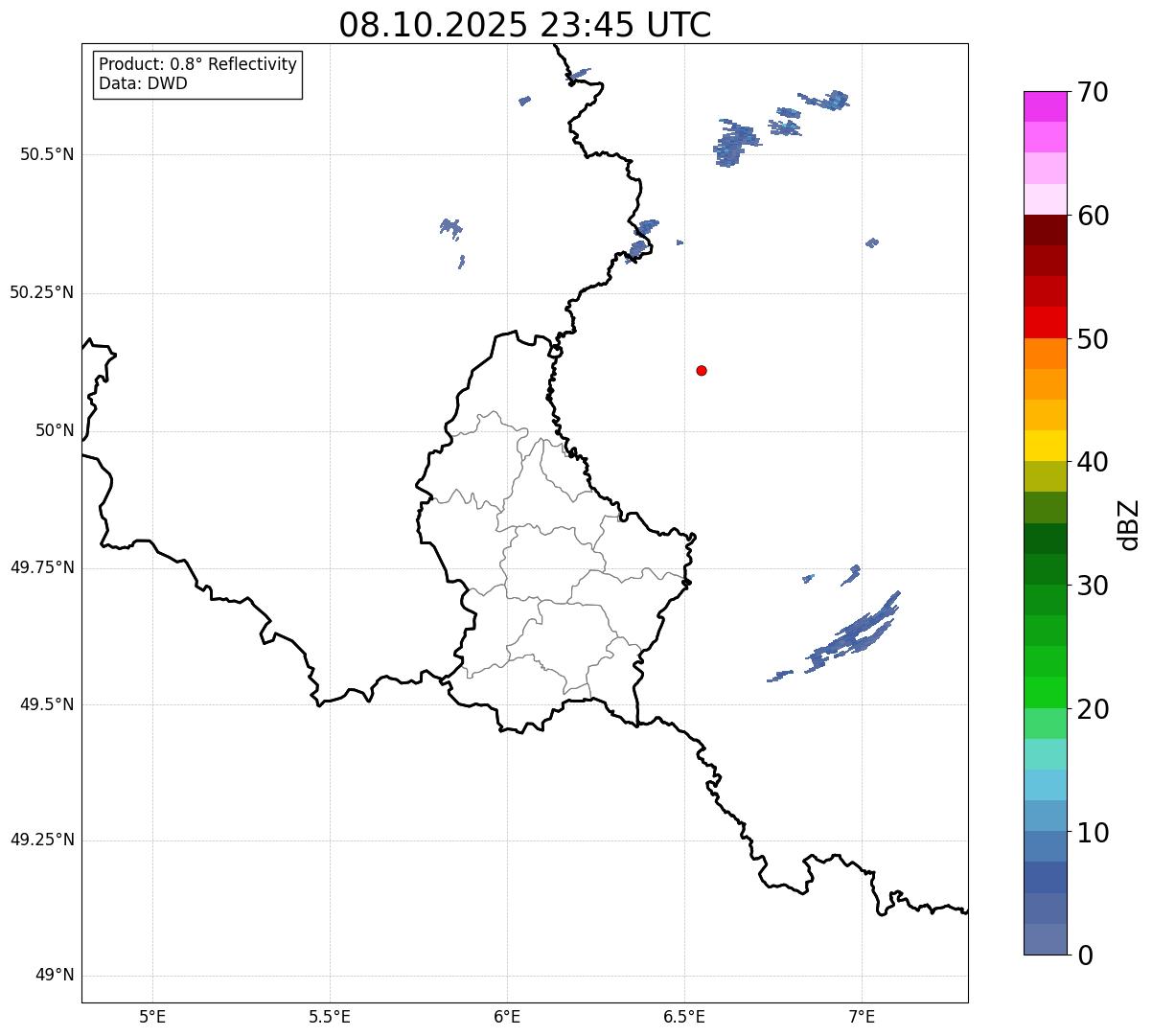Click the colorbar tick label 60
This screenshot has height=1036, width=1152.
point(1094,216)
